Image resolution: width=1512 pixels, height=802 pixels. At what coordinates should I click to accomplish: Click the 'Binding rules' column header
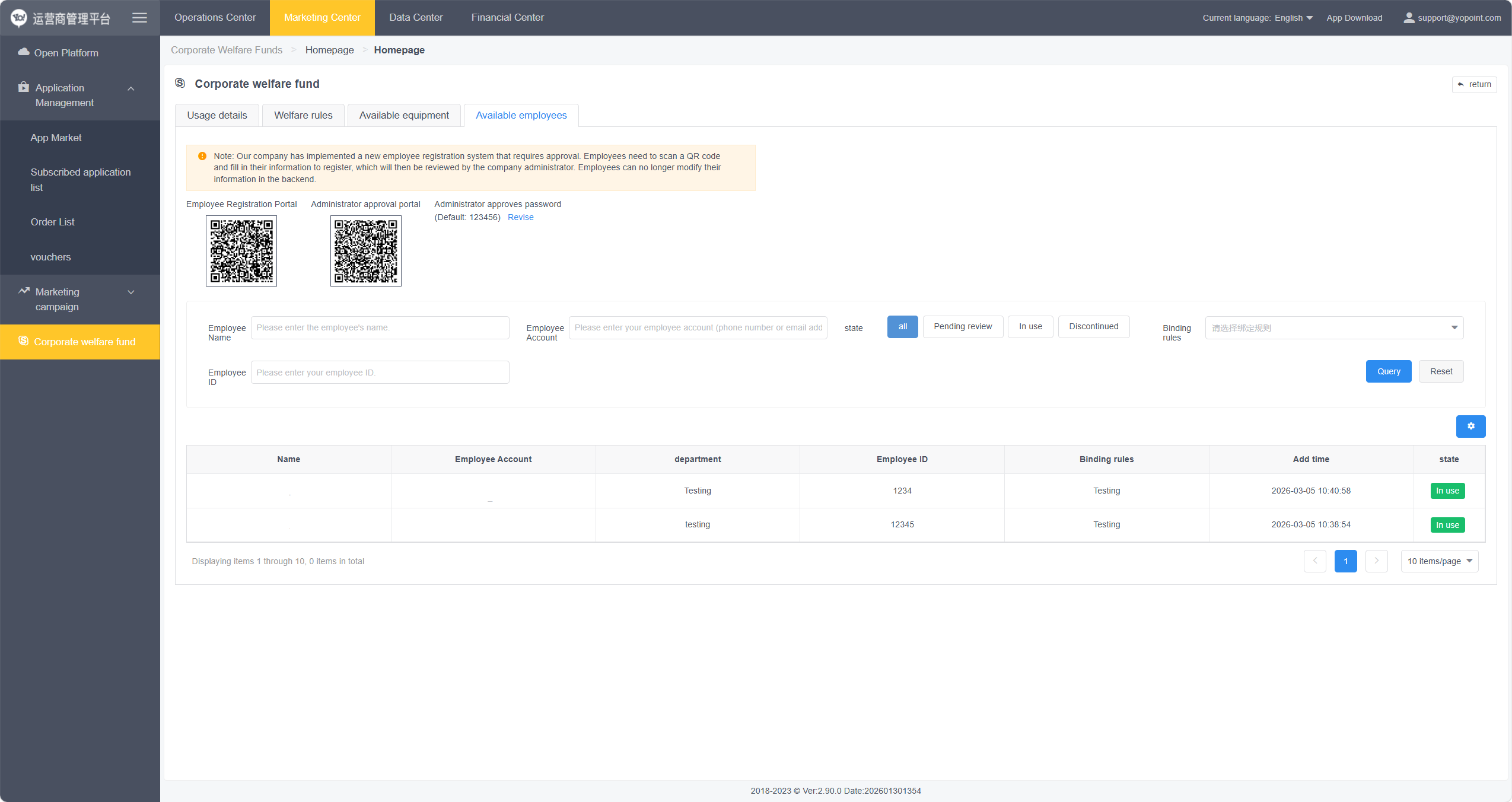(x=1106, y=459)
